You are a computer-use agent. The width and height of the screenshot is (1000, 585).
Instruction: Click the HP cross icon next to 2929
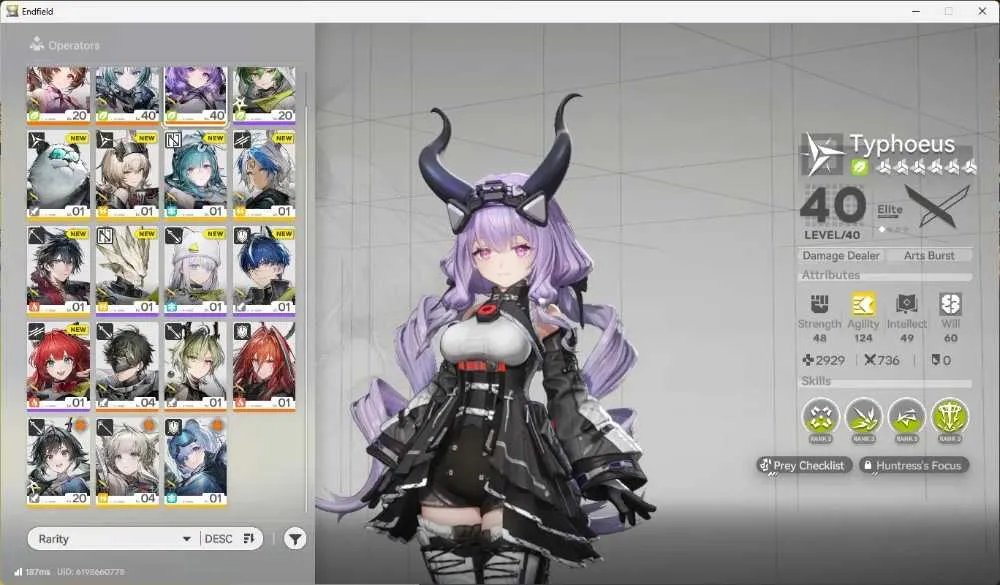[x=807, y=360]
